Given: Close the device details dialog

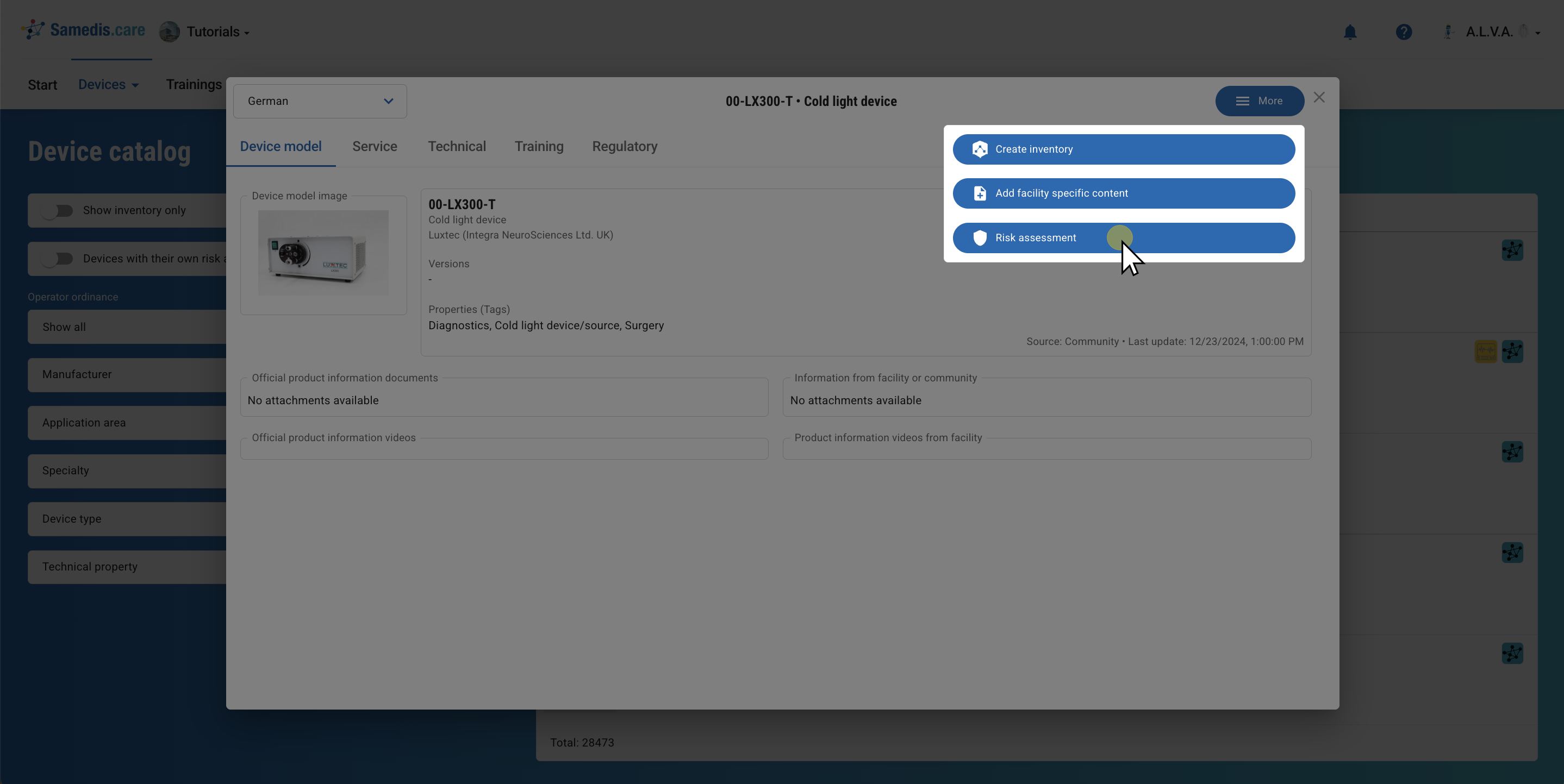Looking at the screenshot, I should pos(1319,98).
